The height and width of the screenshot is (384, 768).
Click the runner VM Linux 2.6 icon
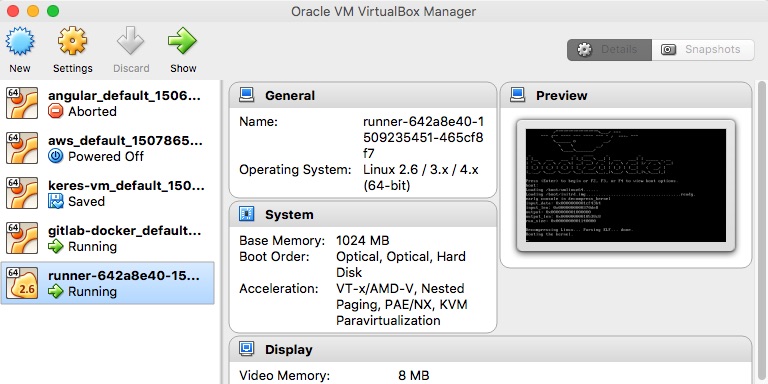pos(22,283)
